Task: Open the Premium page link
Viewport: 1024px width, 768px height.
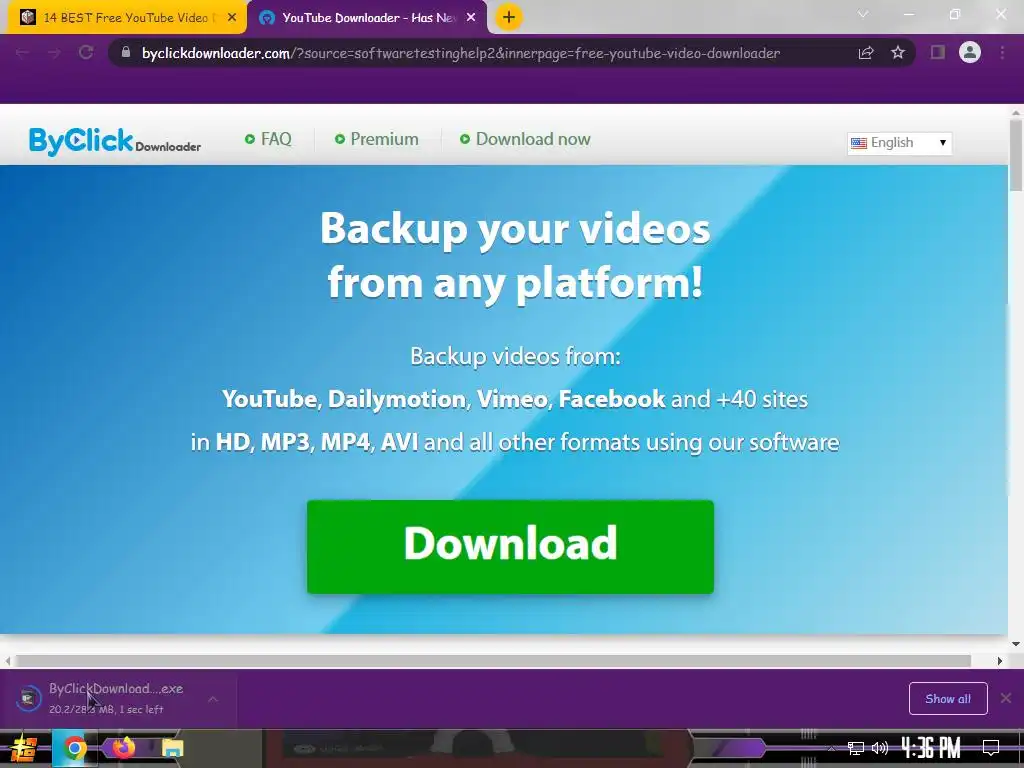Action: [377, 139]
